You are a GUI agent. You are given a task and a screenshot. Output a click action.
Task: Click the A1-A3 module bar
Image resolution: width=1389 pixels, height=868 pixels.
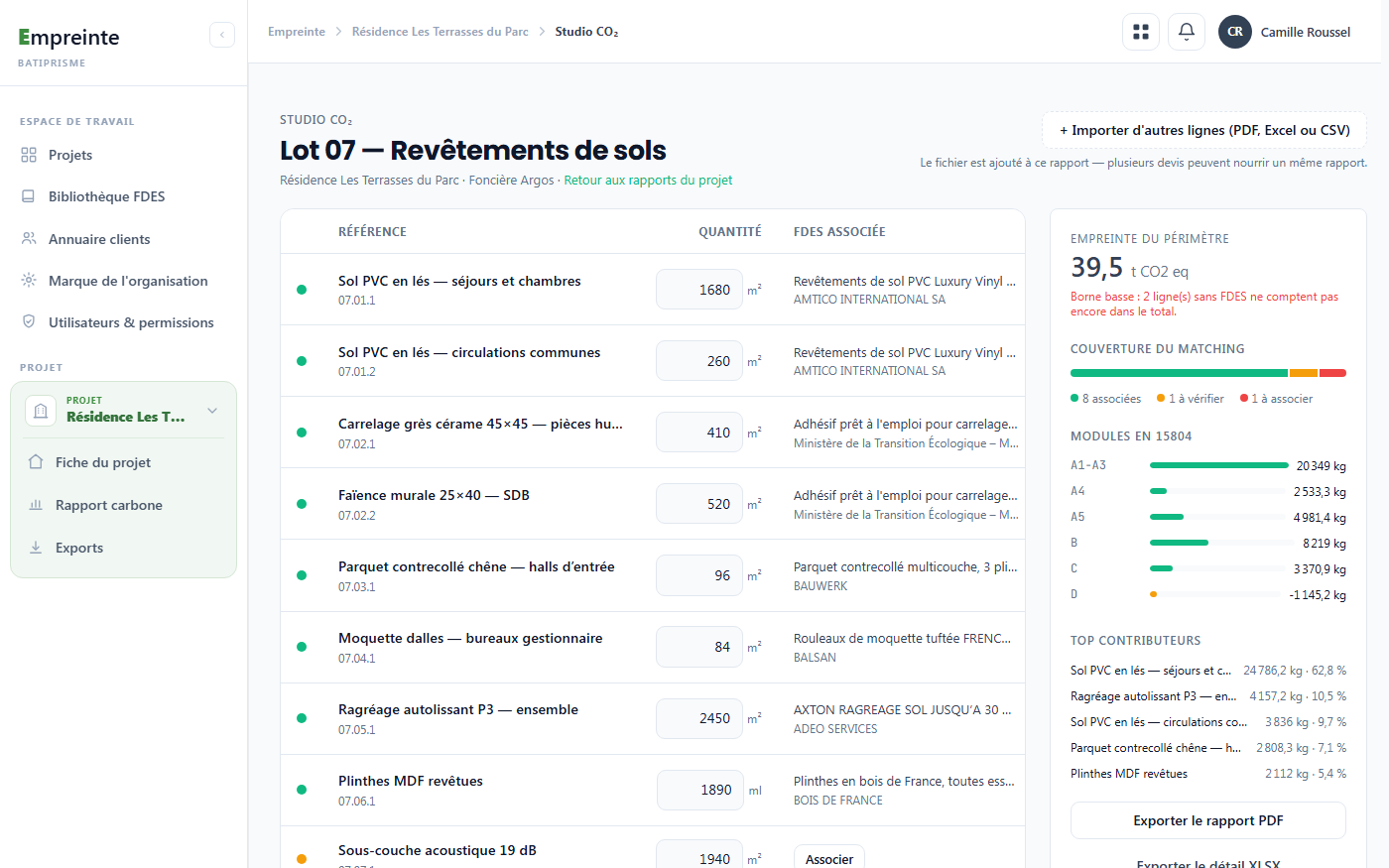(1218, 465)
